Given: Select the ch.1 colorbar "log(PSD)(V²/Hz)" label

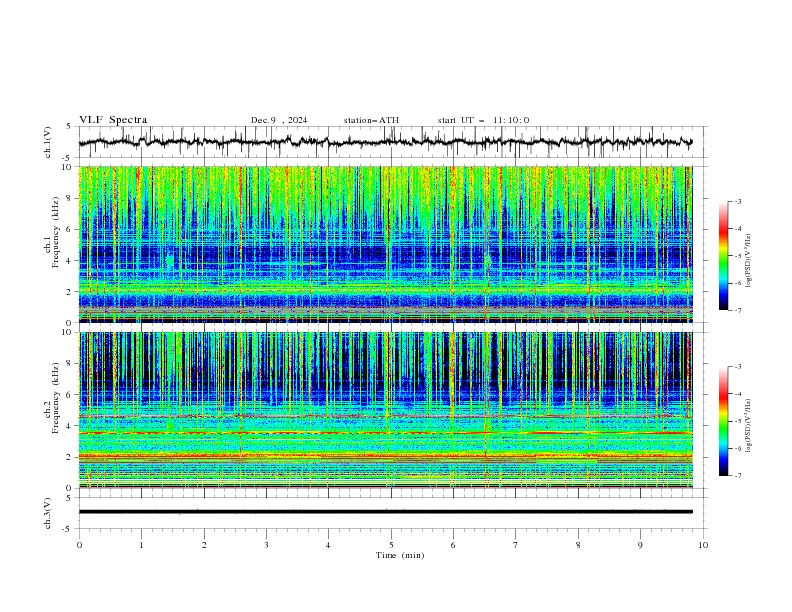Looking at the screenshot, I should point(749,261).
